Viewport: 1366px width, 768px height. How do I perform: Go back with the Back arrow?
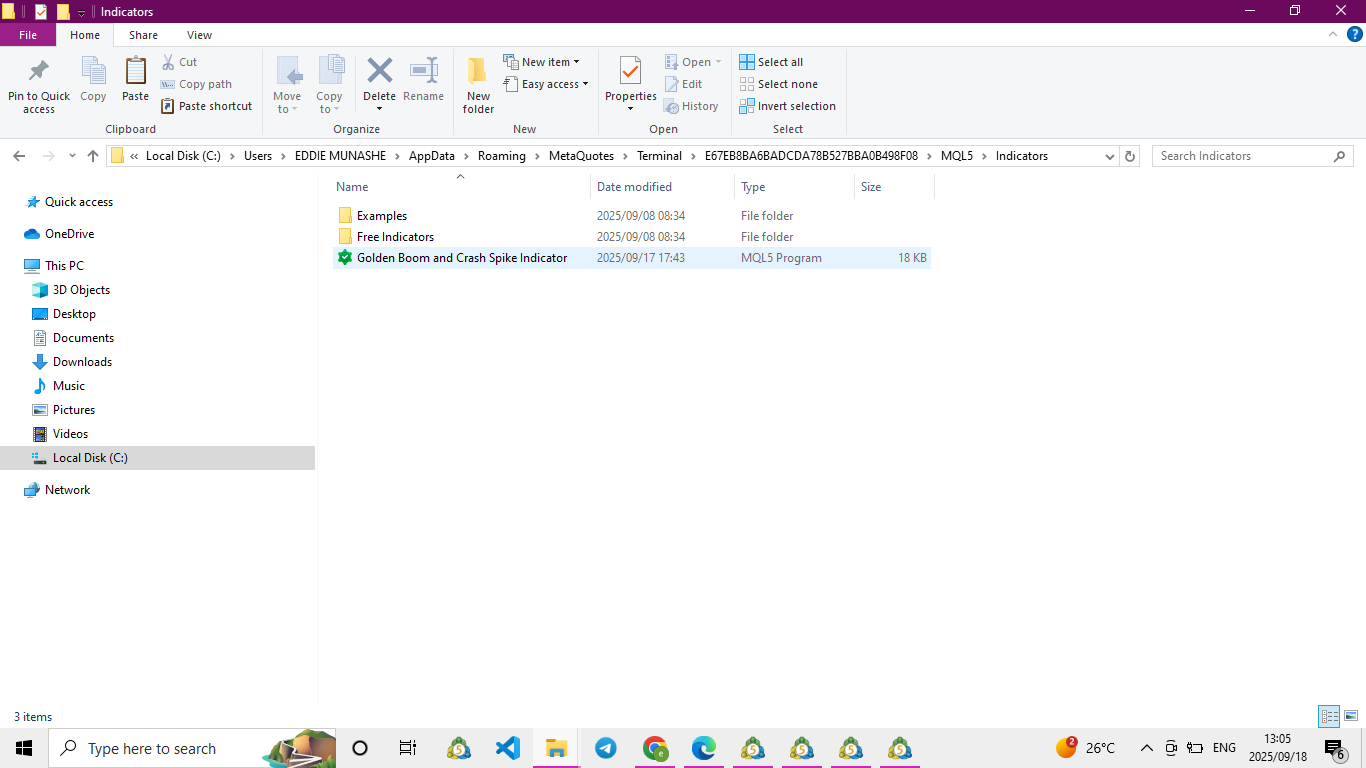19,156
